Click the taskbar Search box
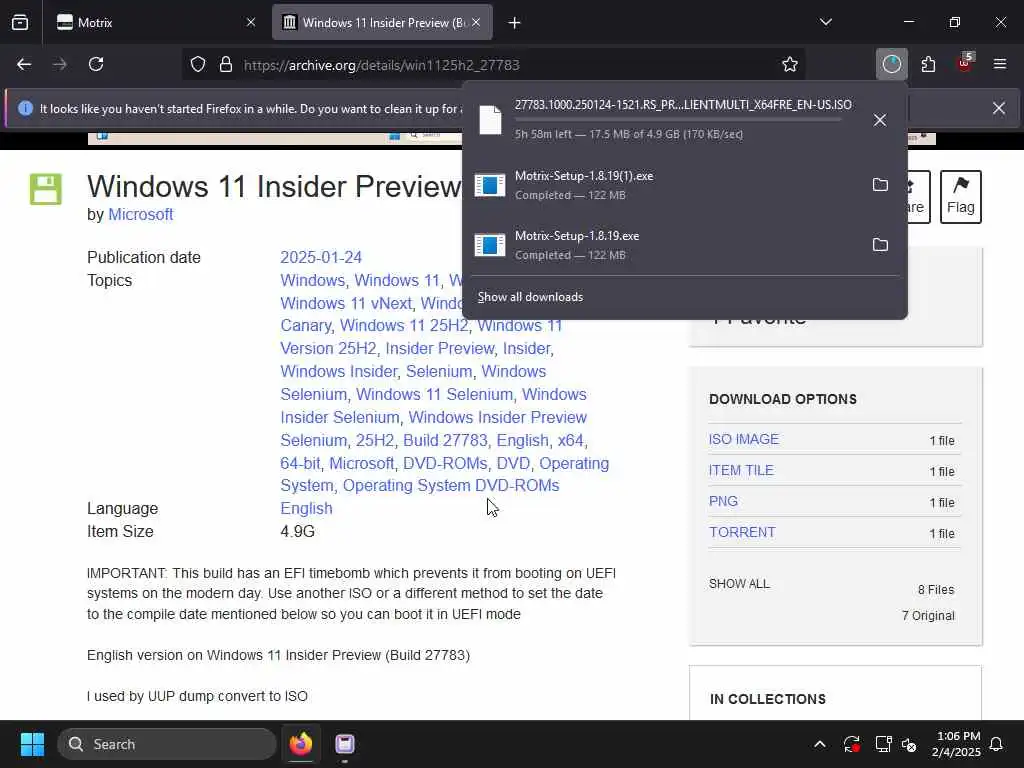 coord(167,744)
